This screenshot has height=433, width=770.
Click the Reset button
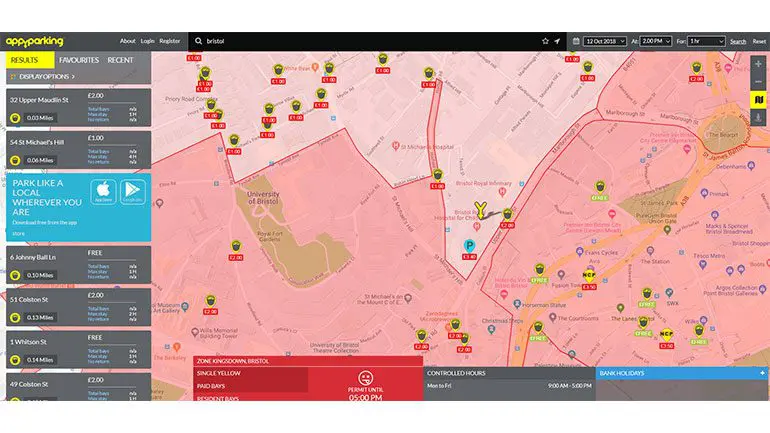[759, 41]
